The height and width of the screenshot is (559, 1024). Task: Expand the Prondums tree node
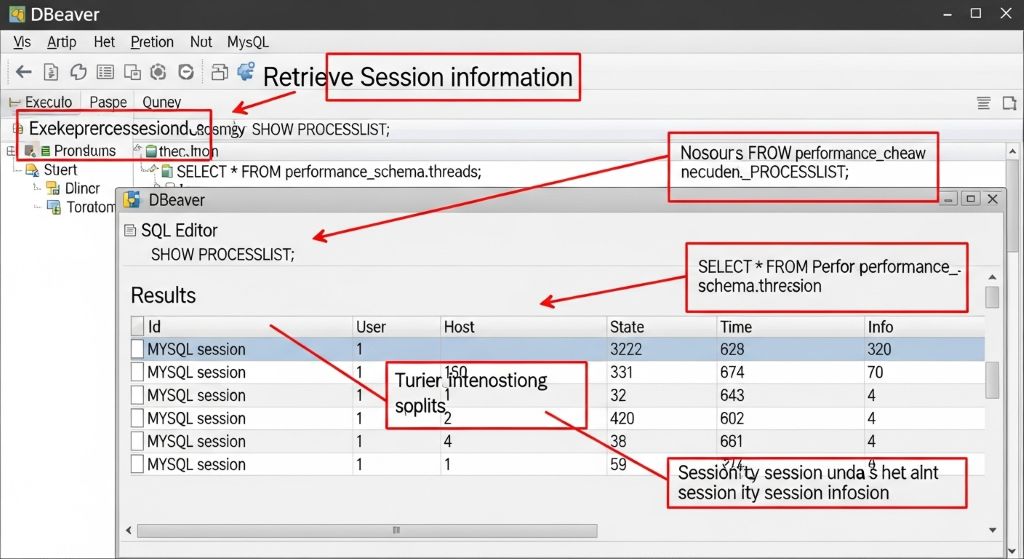point(12,151)
